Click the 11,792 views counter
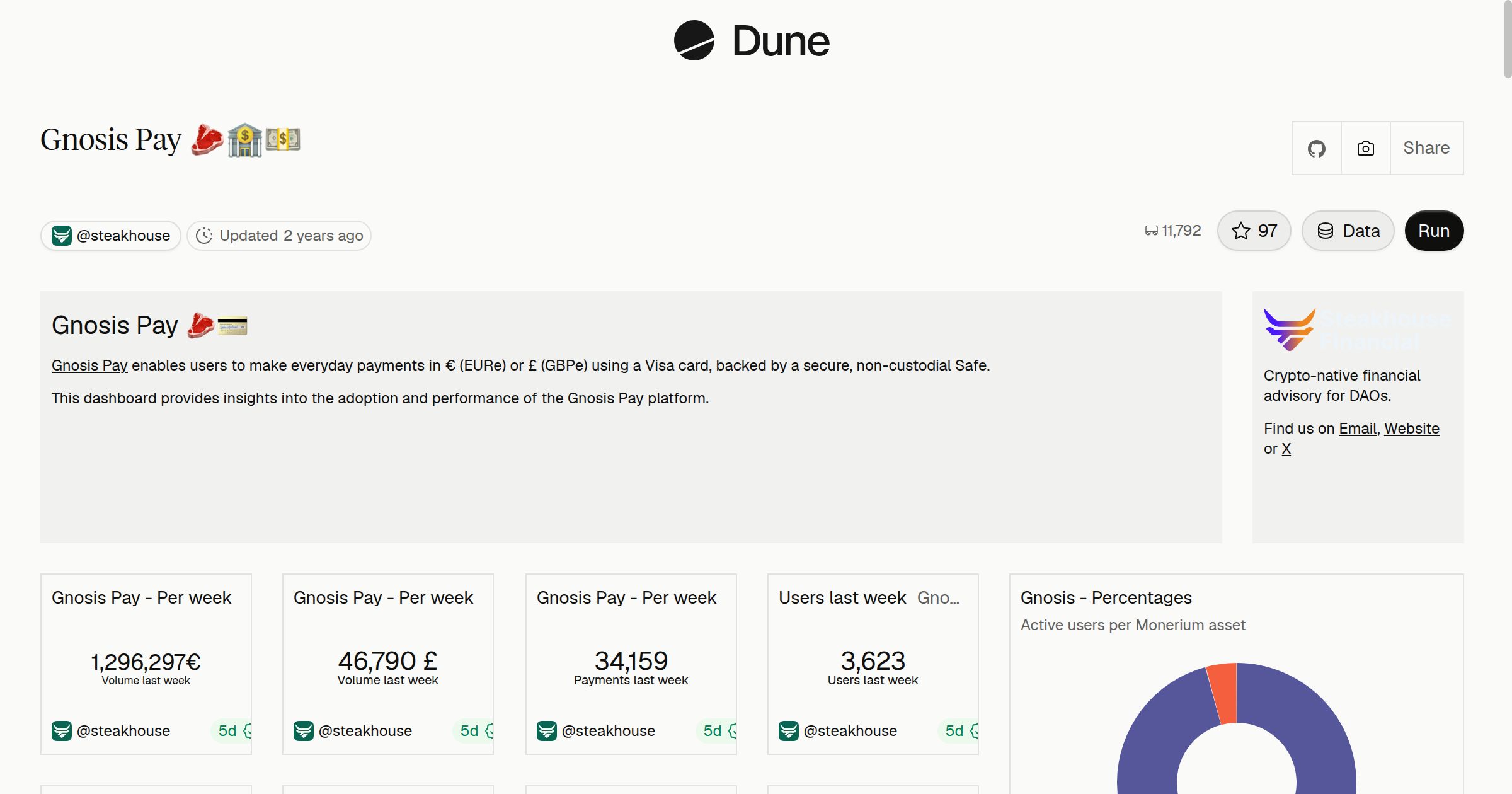Screen dimensions: 1512x794 click(1173, 231)
